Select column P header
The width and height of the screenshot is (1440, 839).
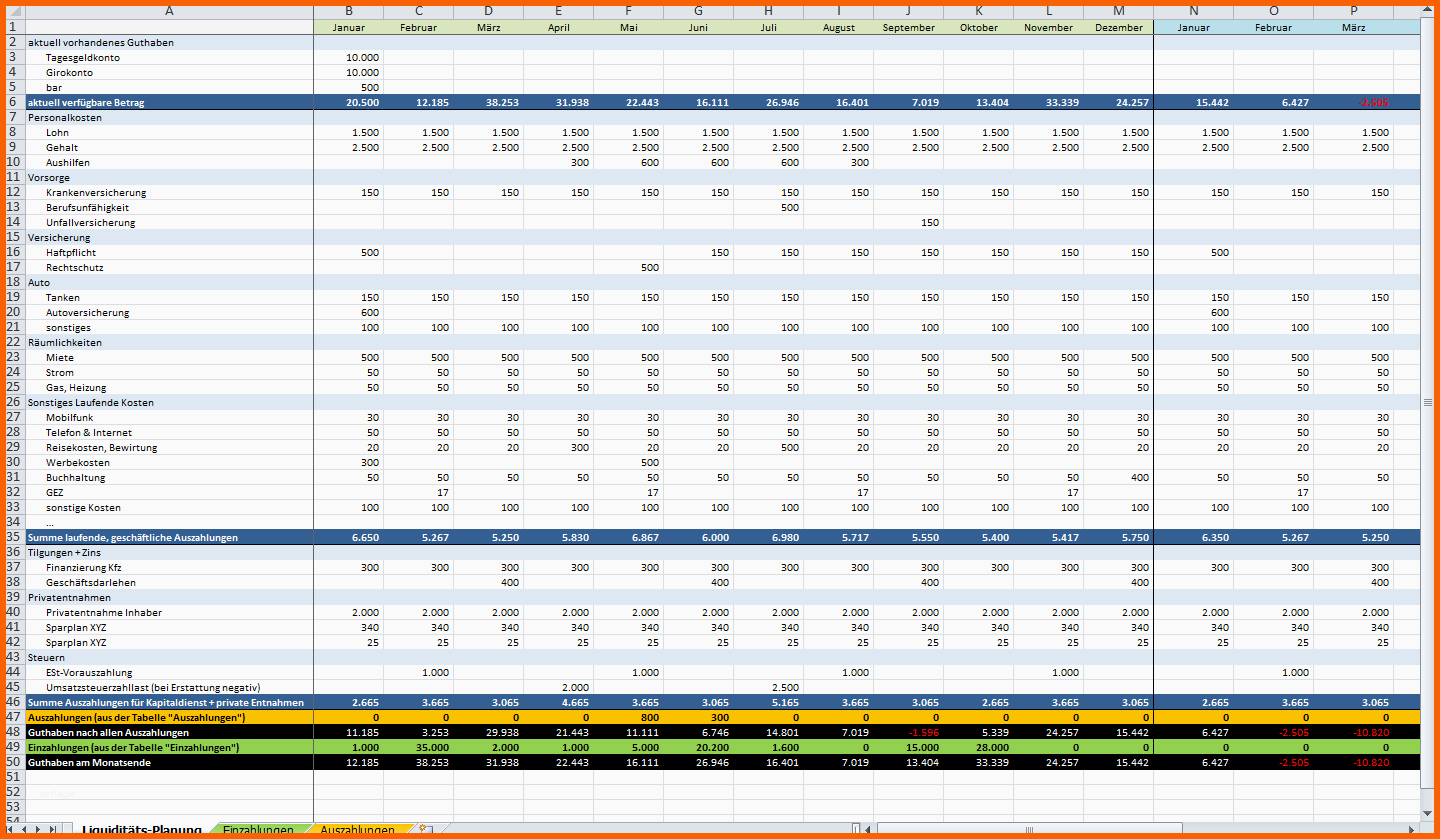click(1353, 12)
